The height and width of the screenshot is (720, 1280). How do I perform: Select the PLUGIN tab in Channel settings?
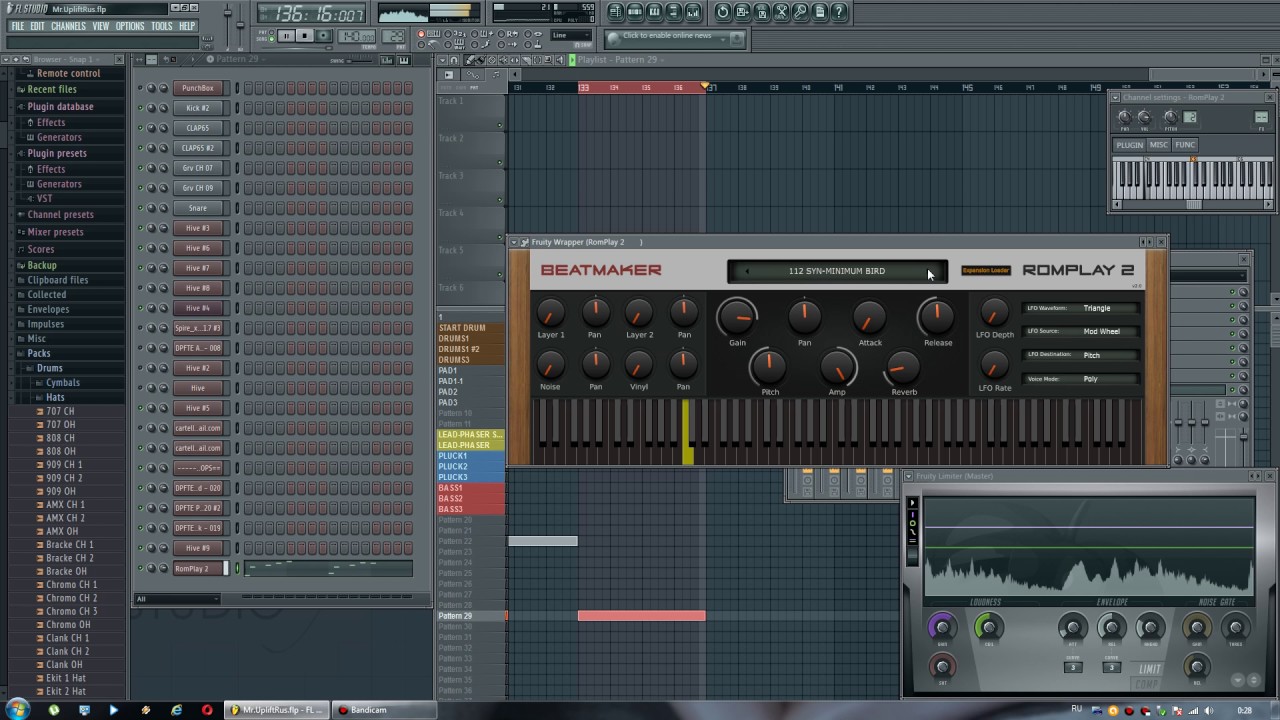coord(1129,145)
